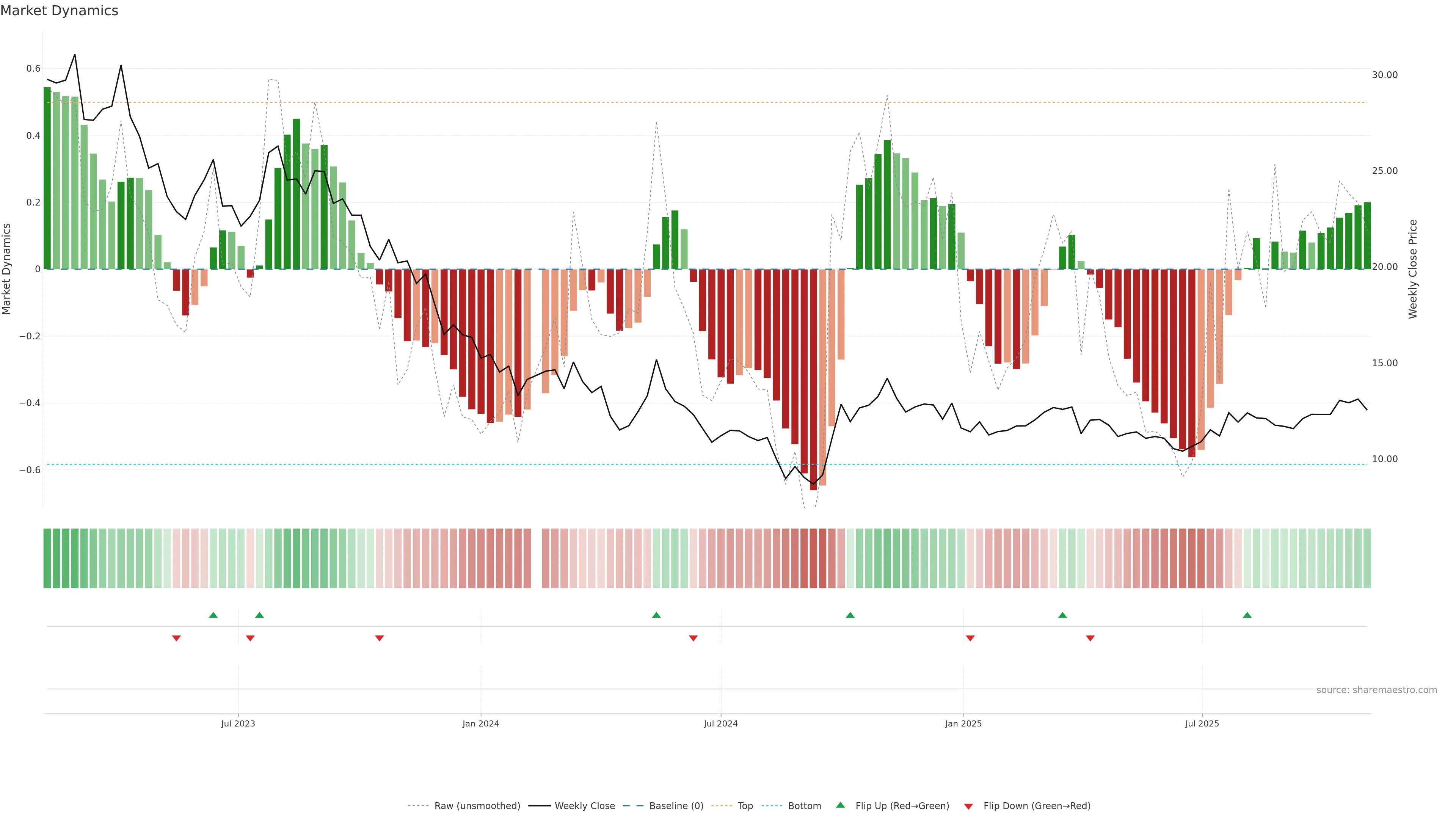The image size is (1456, 819).
Task: Click the Market Dynamics chart title
Action: point(60,11)
